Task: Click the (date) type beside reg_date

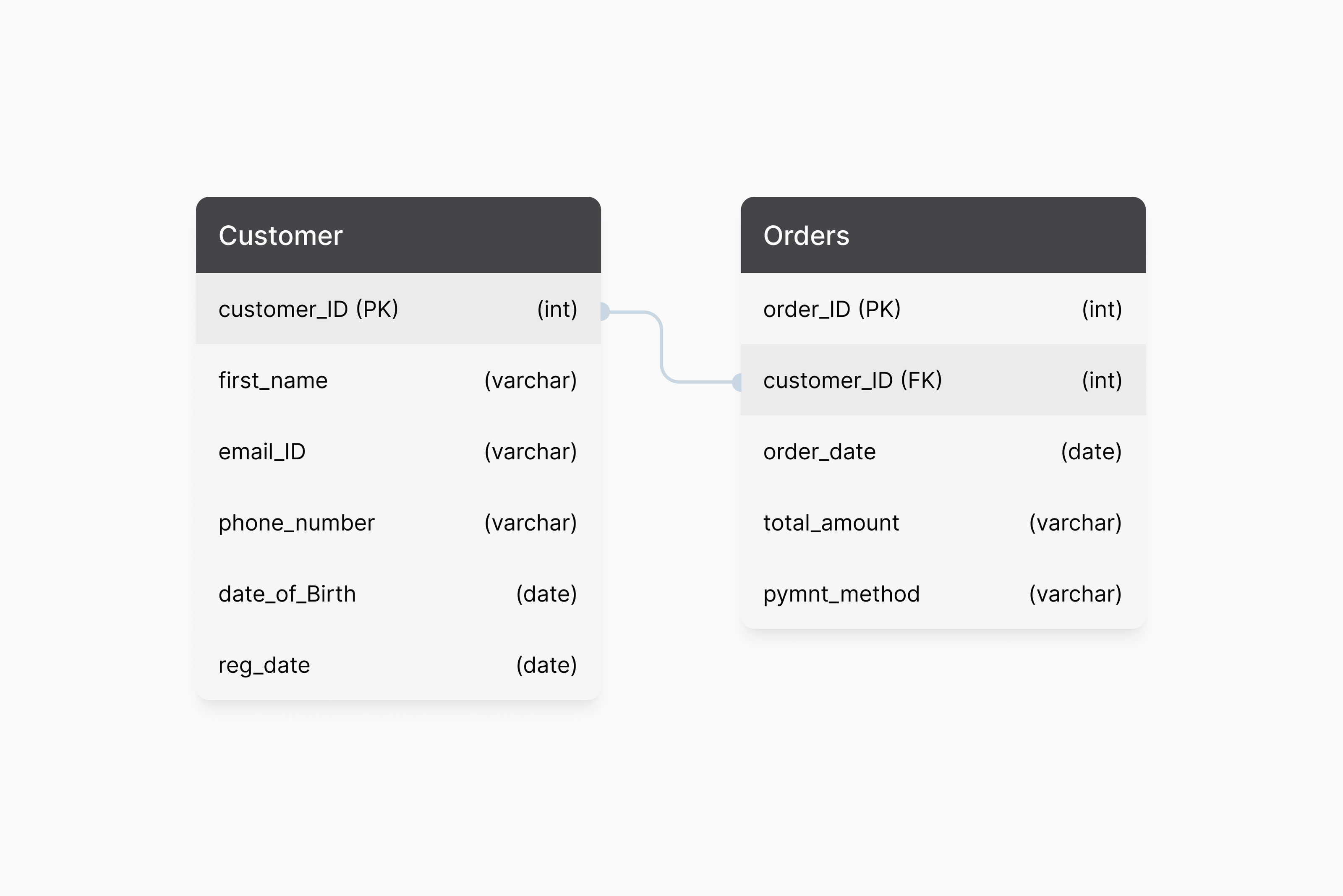Action: tap(546, 665)
